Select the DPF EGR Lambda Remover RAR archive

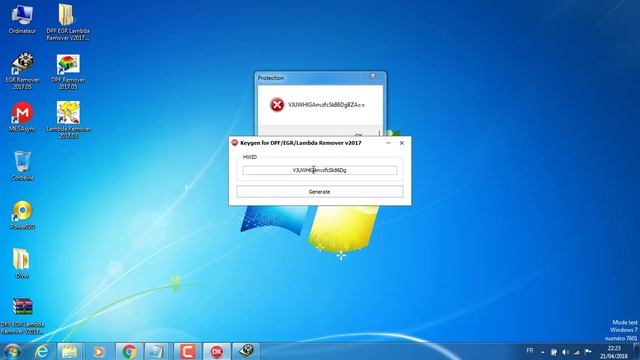coord(22,316)
